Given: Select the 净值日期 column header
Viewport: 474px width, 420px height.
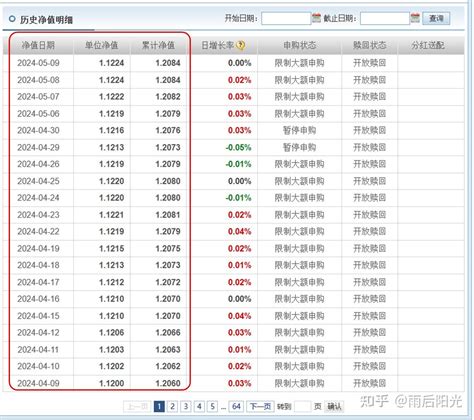Looking at the screenshot, I should 38,45.
